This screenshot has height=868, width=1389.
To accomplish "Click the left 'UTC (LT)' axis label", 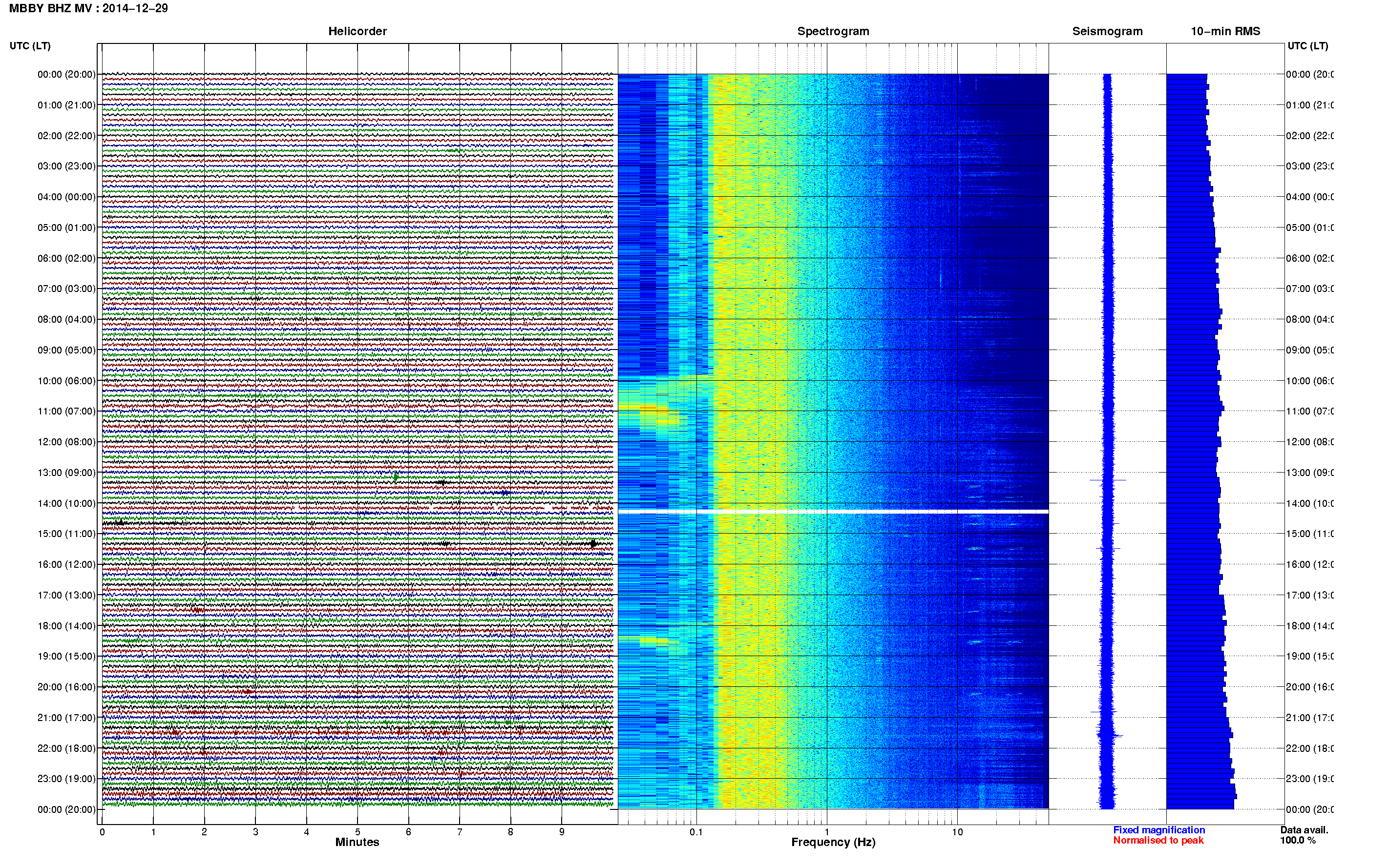I will 30,46.
